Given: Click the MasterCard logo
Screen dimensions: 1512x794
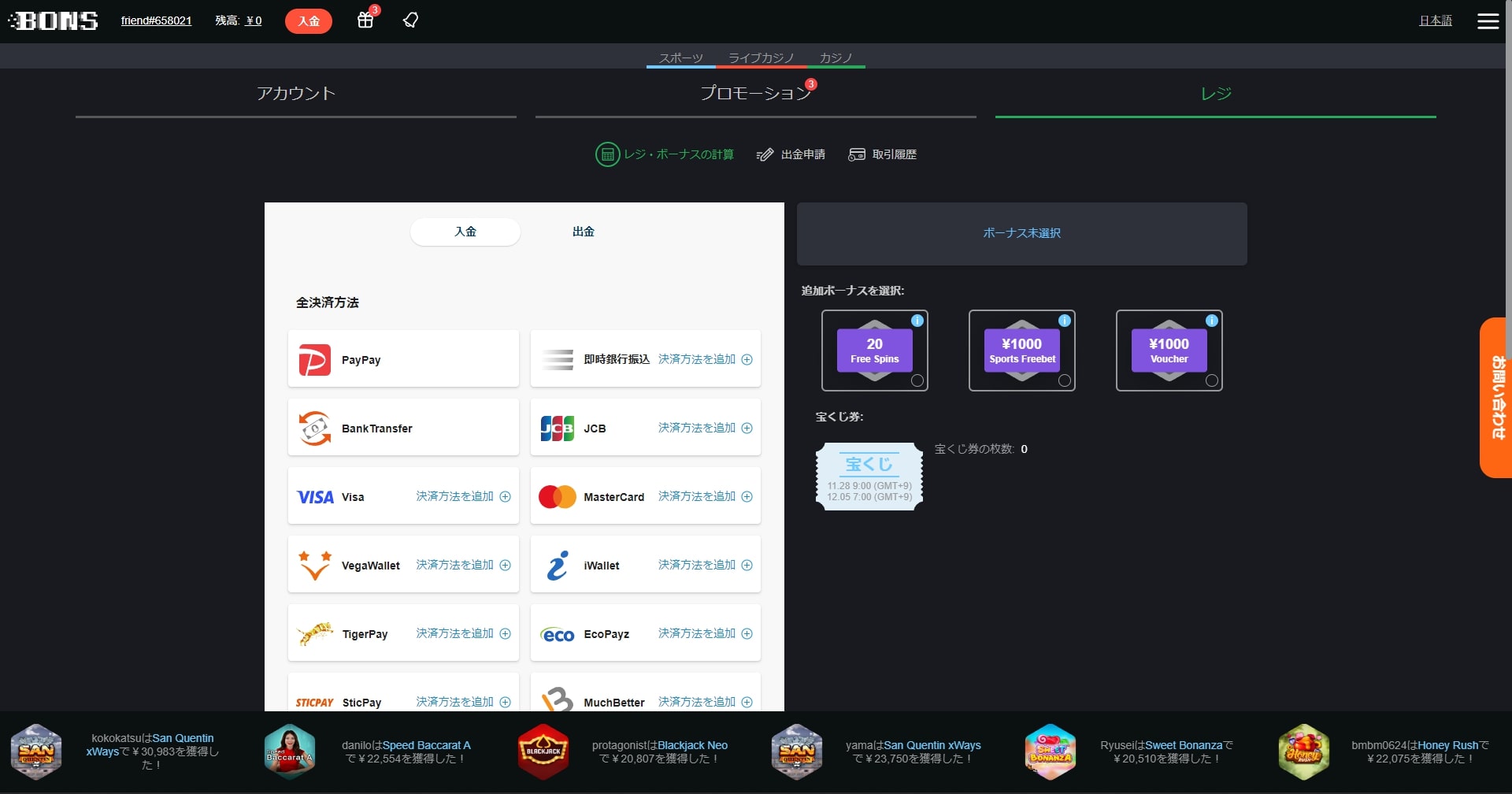Looking at the screenshot, I should 558,497.
